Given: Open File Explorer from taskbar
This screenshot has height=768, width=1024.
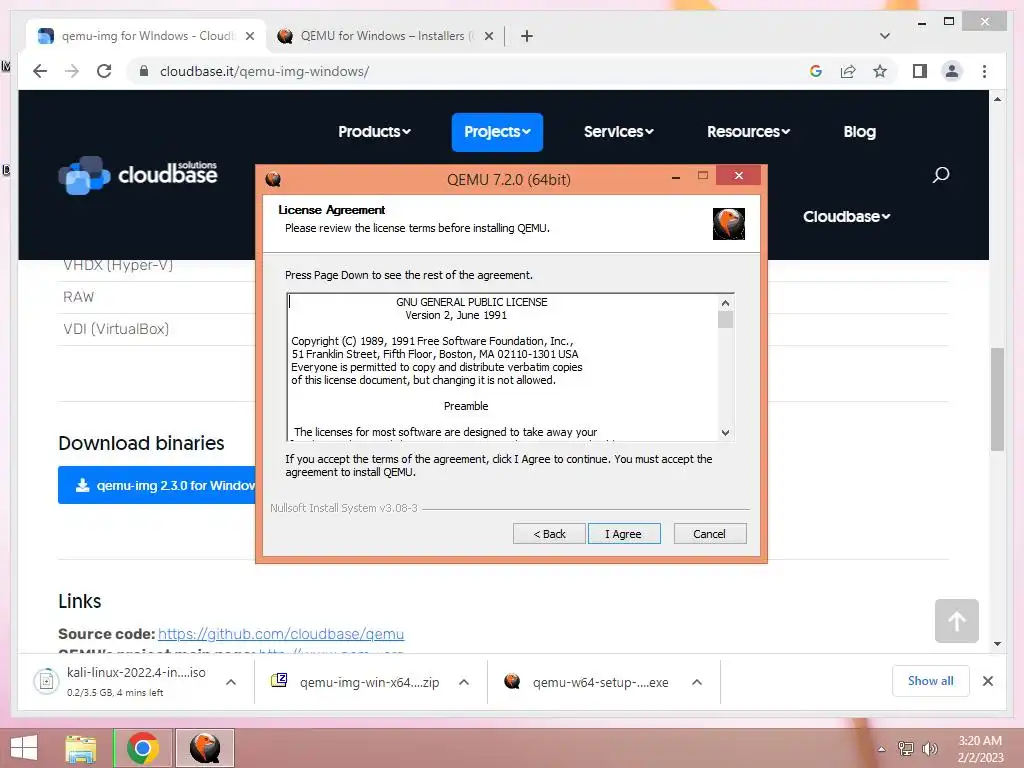Looking at the screenshot, I should [81, 748].
